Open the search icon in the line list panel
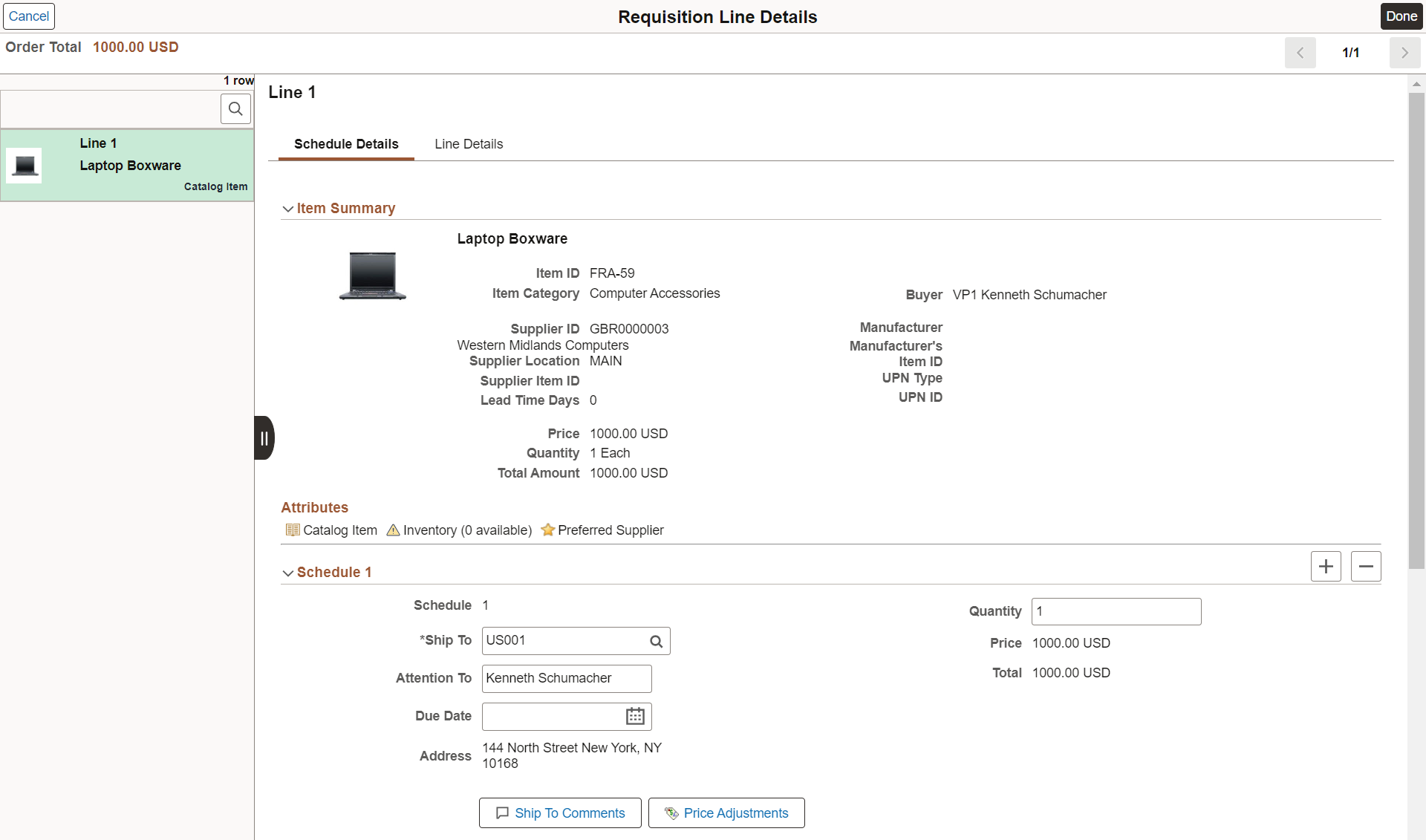The image size is (1426, 840). (x=235, y=108)
